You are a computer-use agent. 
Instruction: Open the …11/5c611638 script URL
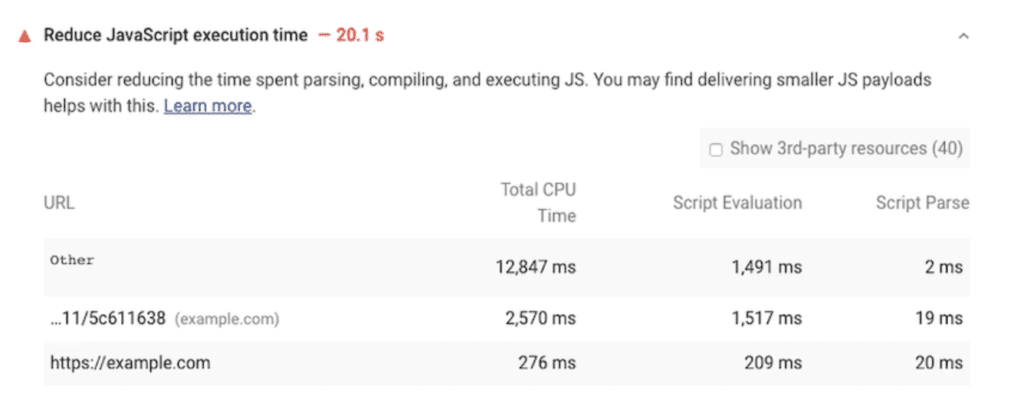108,319
